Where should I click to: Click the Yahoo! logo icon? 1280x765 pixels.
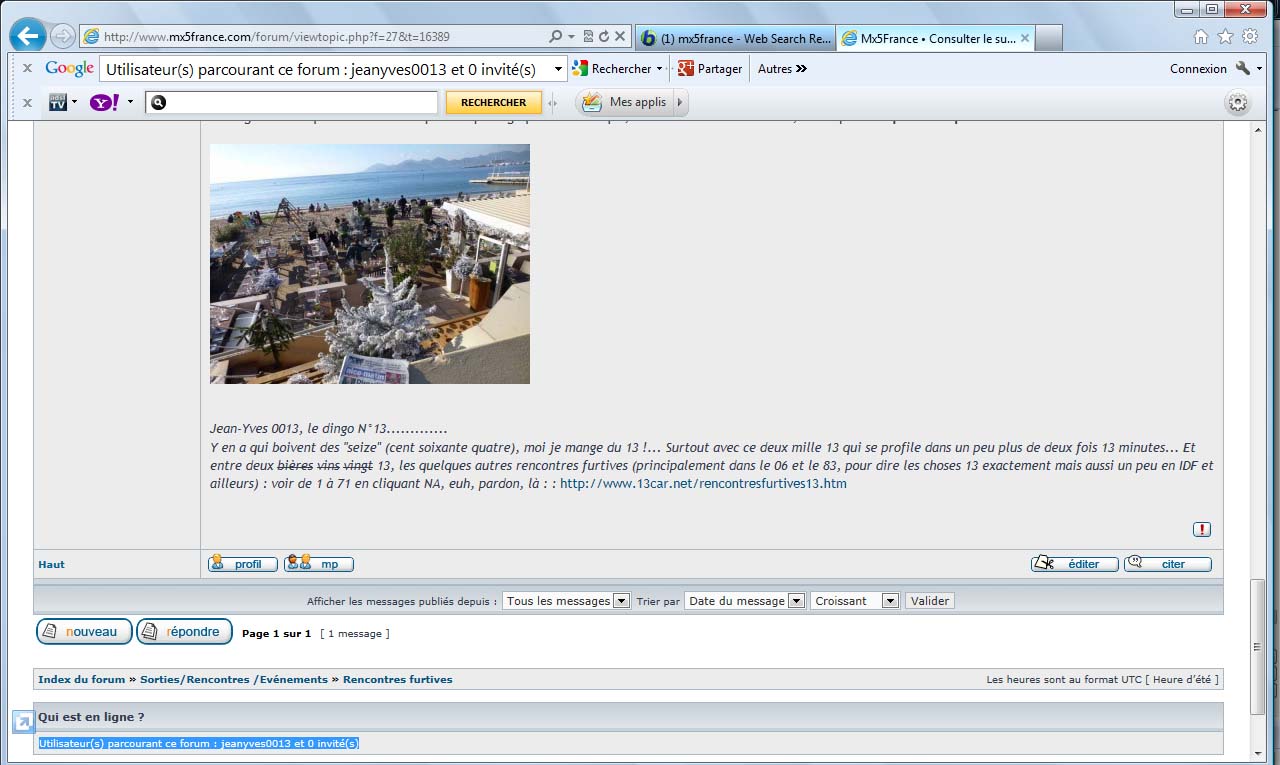pyautogui.click(x=104, y=102)
